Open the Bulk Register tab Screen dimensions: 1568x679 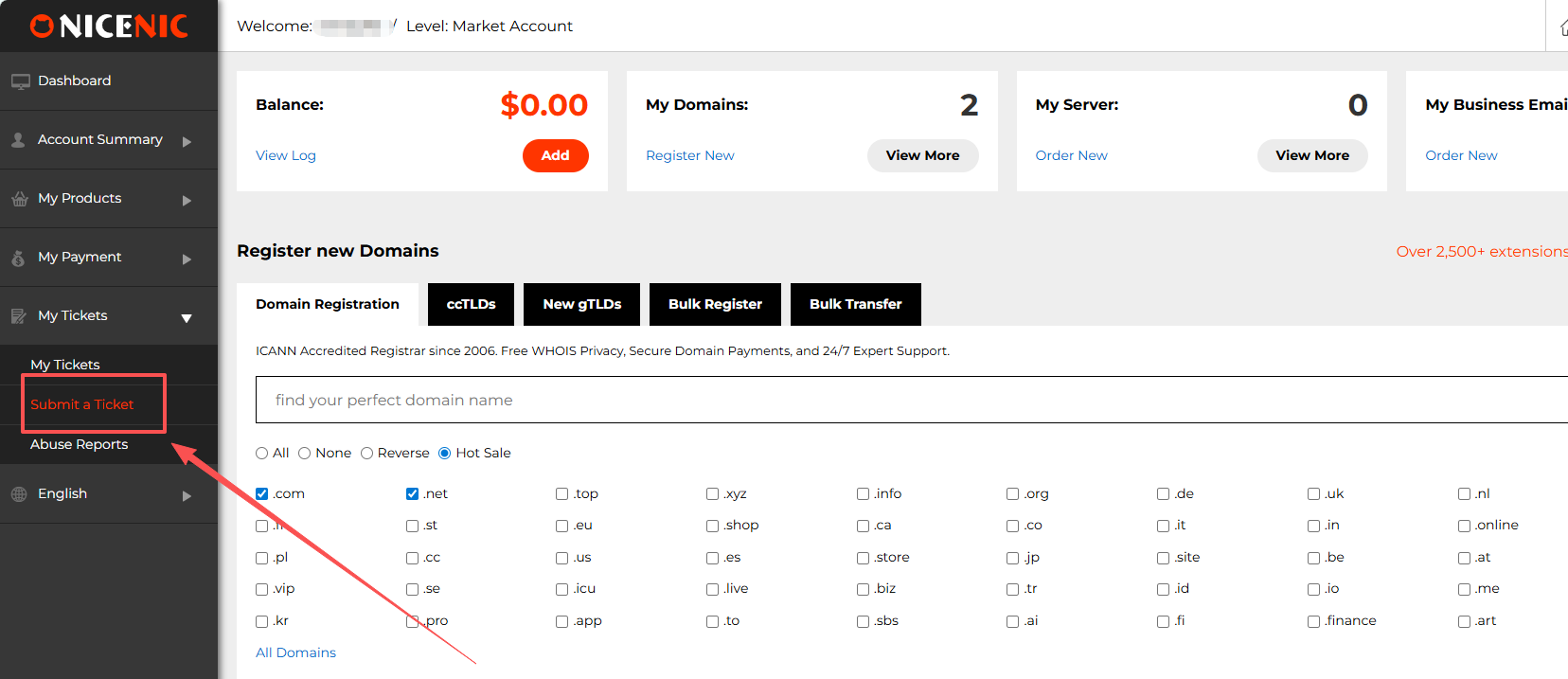(x=715, y=304)
